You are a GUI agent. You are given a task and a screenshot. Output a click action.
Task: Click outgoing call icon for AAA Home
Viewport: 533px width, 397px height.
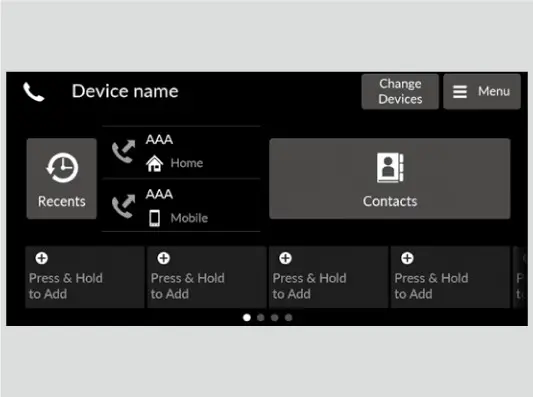(123, 151)
